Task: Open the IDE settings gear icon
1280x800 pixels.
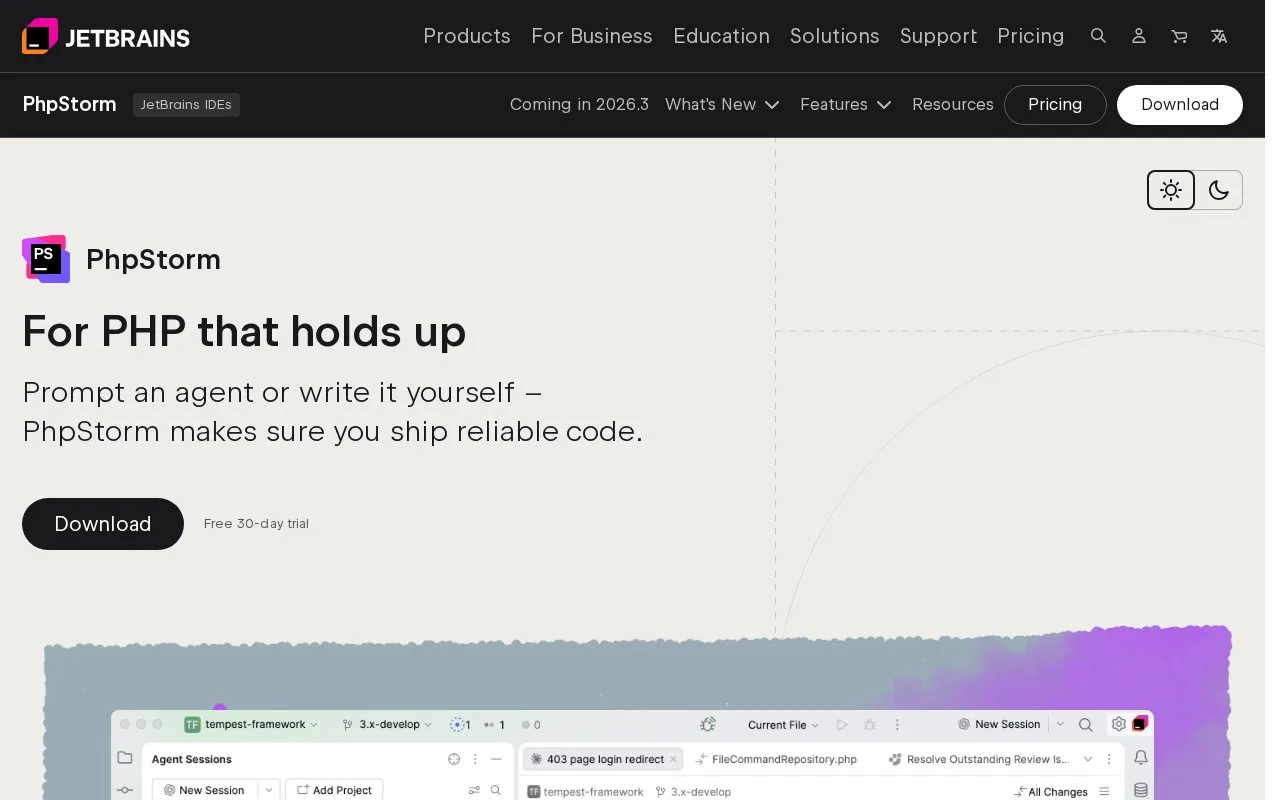Action: click(x=1119, y=724)
